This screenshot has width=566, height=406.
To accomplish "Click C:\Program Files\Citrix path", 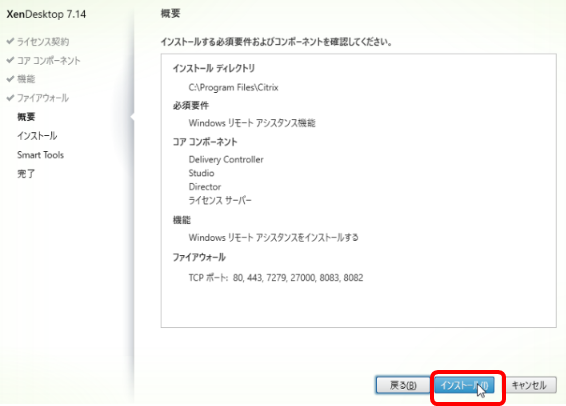I will 233,87.
